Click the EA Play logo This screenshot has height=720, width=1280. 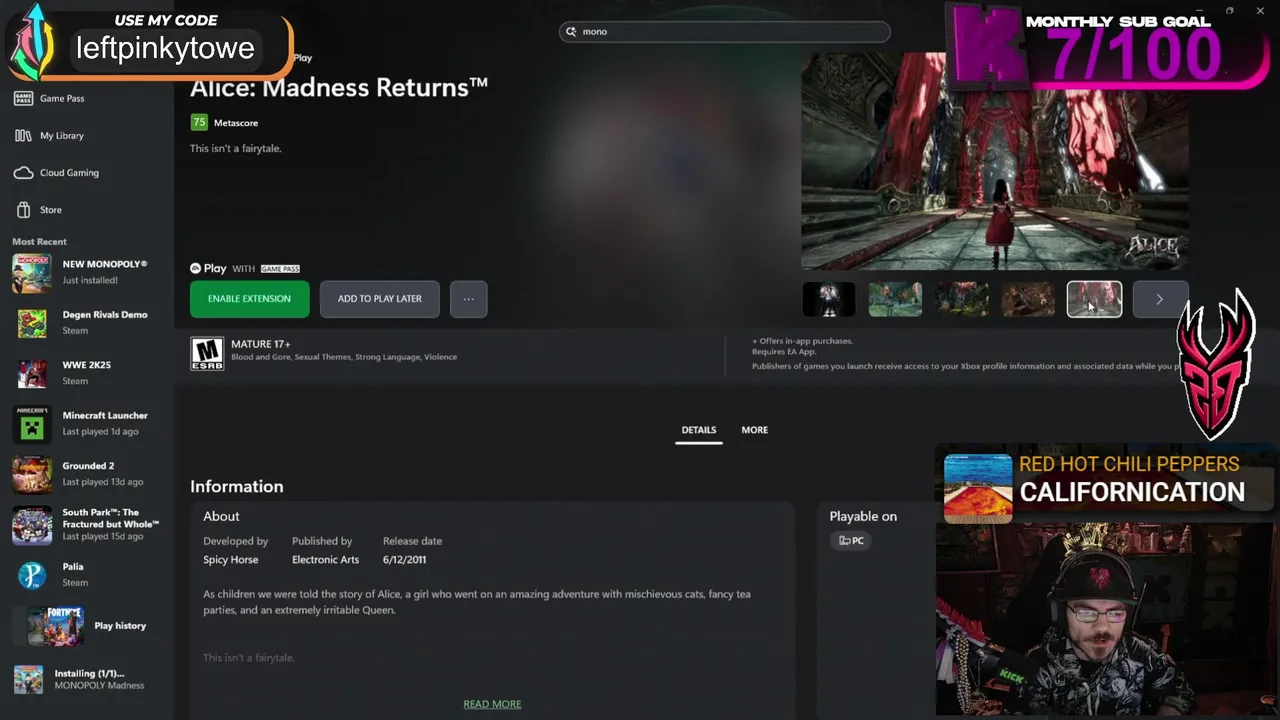pyautogui.click(x=208, y=268)
